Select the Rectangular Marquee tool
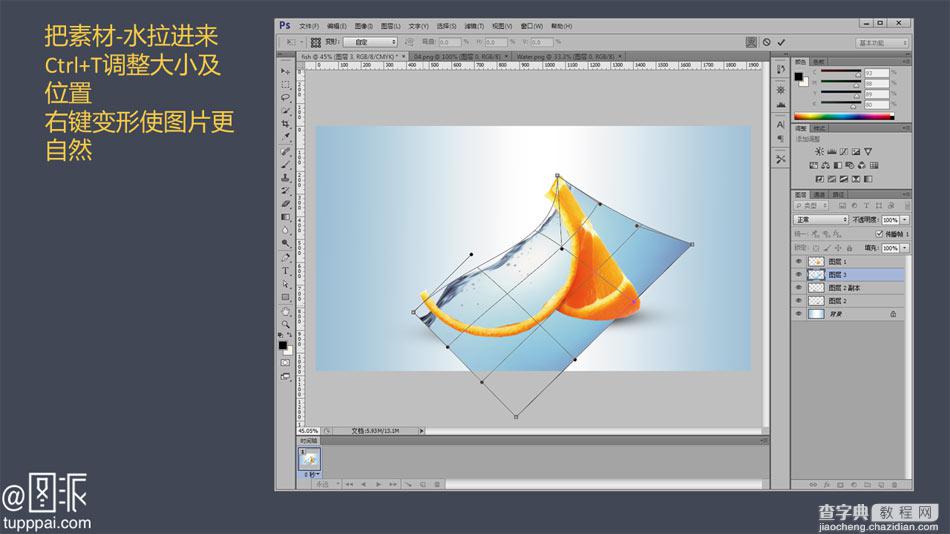Screen dimensions: 950x534 pos(285,85)
